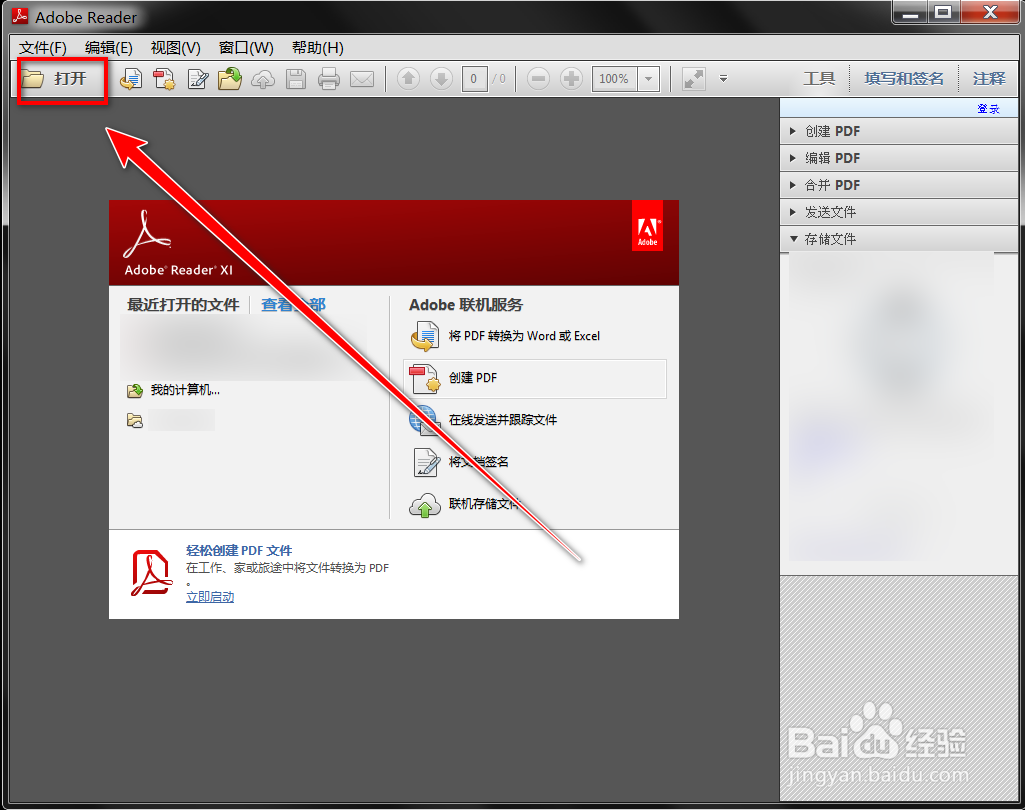Click the cloud storage icon in welcome screen

(x=425, y=505)
